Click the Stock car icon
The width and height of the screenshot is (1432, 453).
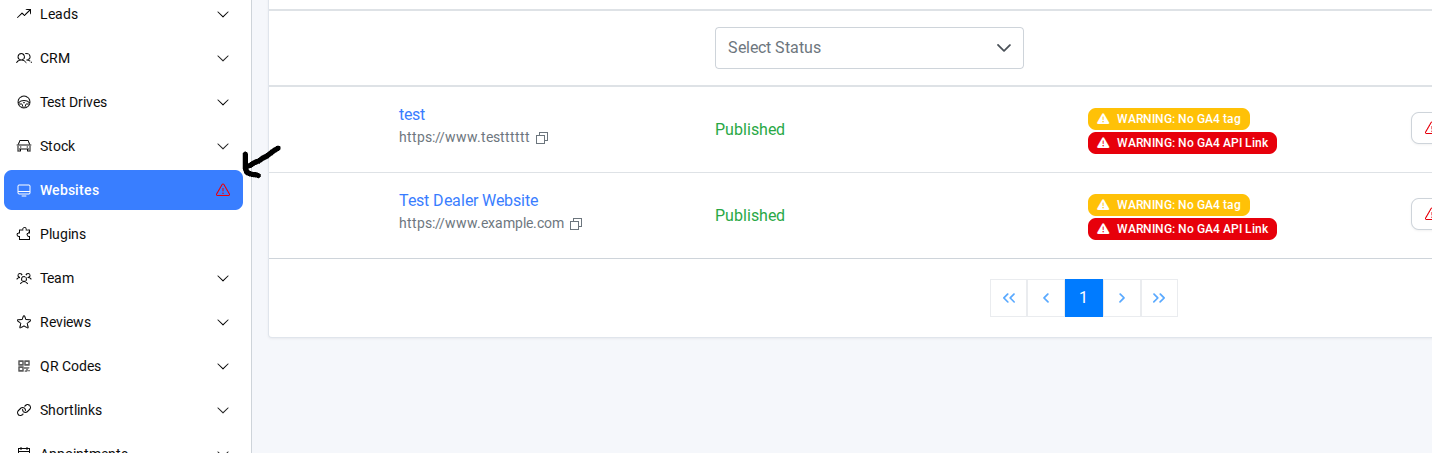pyautogui.click(x=24, y=146)
